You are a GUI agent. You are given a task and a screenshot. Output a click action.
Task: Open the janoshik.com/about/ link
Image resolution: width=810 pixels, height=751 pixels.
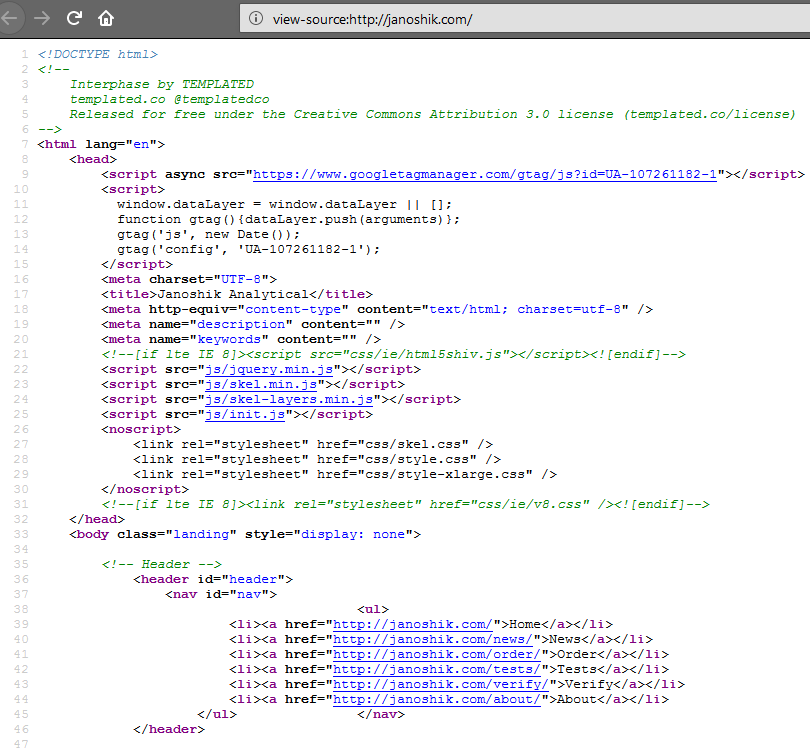438,699
